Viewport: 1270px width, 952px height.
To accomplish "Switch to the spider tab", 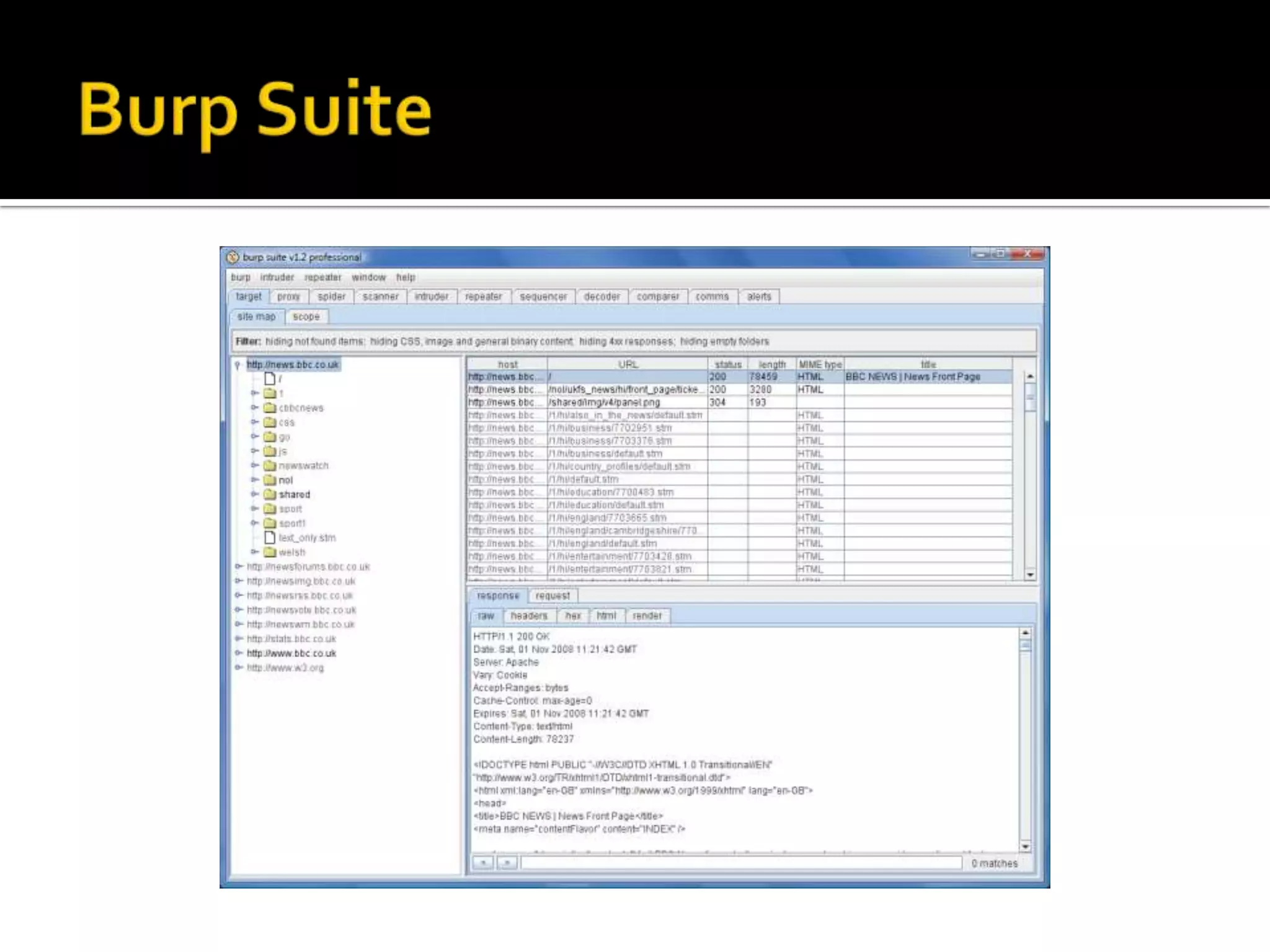I will [331, 297].
